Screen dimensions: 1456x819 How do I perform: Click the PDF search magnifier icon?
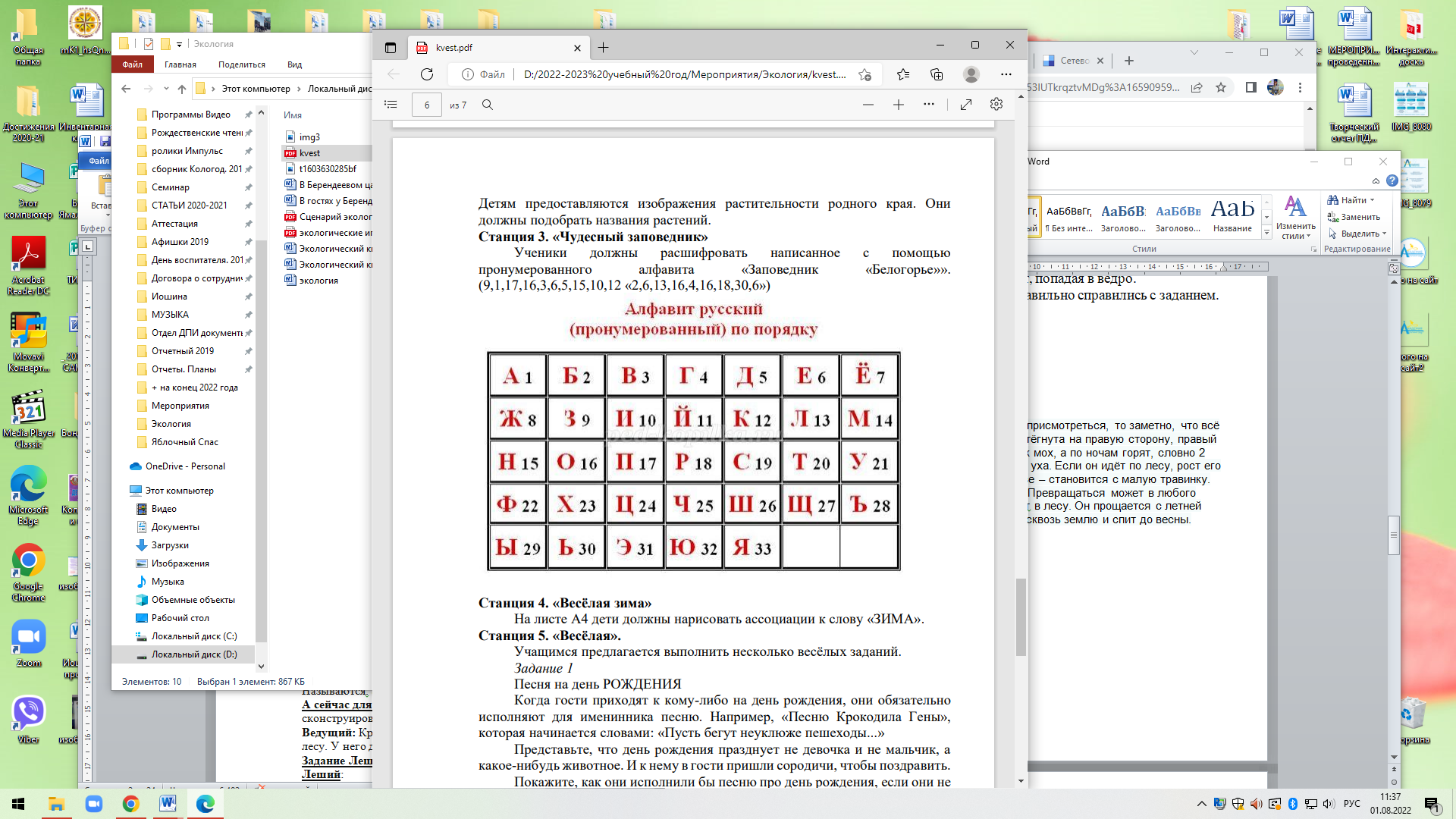click(488, 105)
